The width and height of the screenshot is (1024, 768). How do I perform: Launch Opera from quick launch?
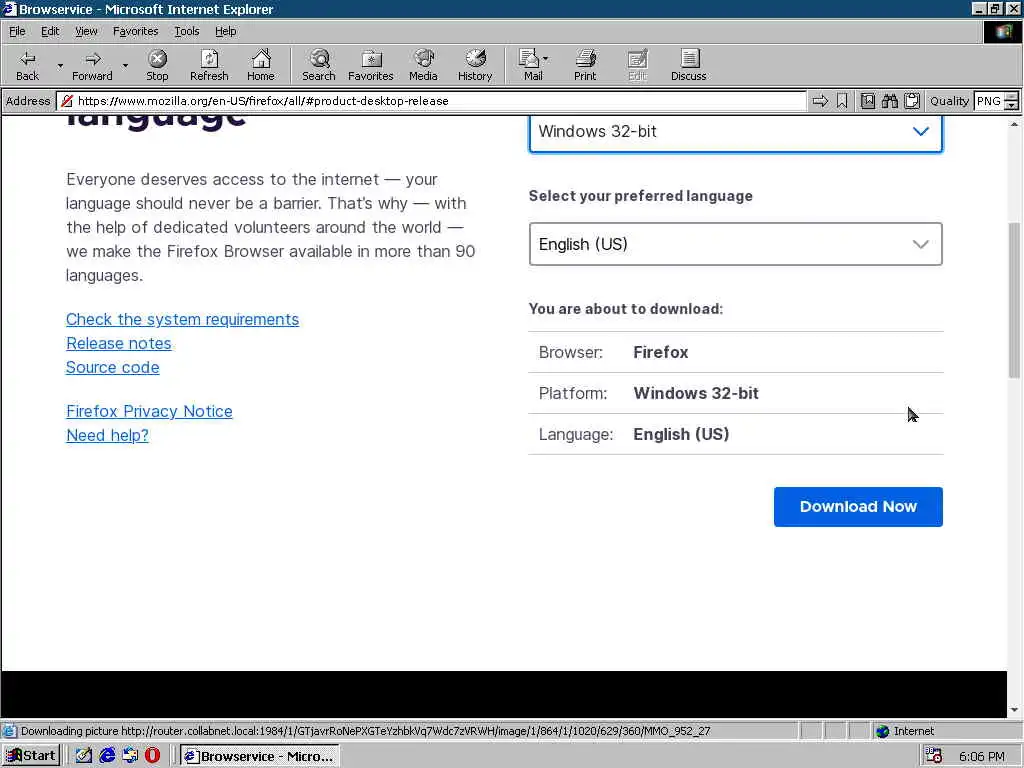coord(152,756)
